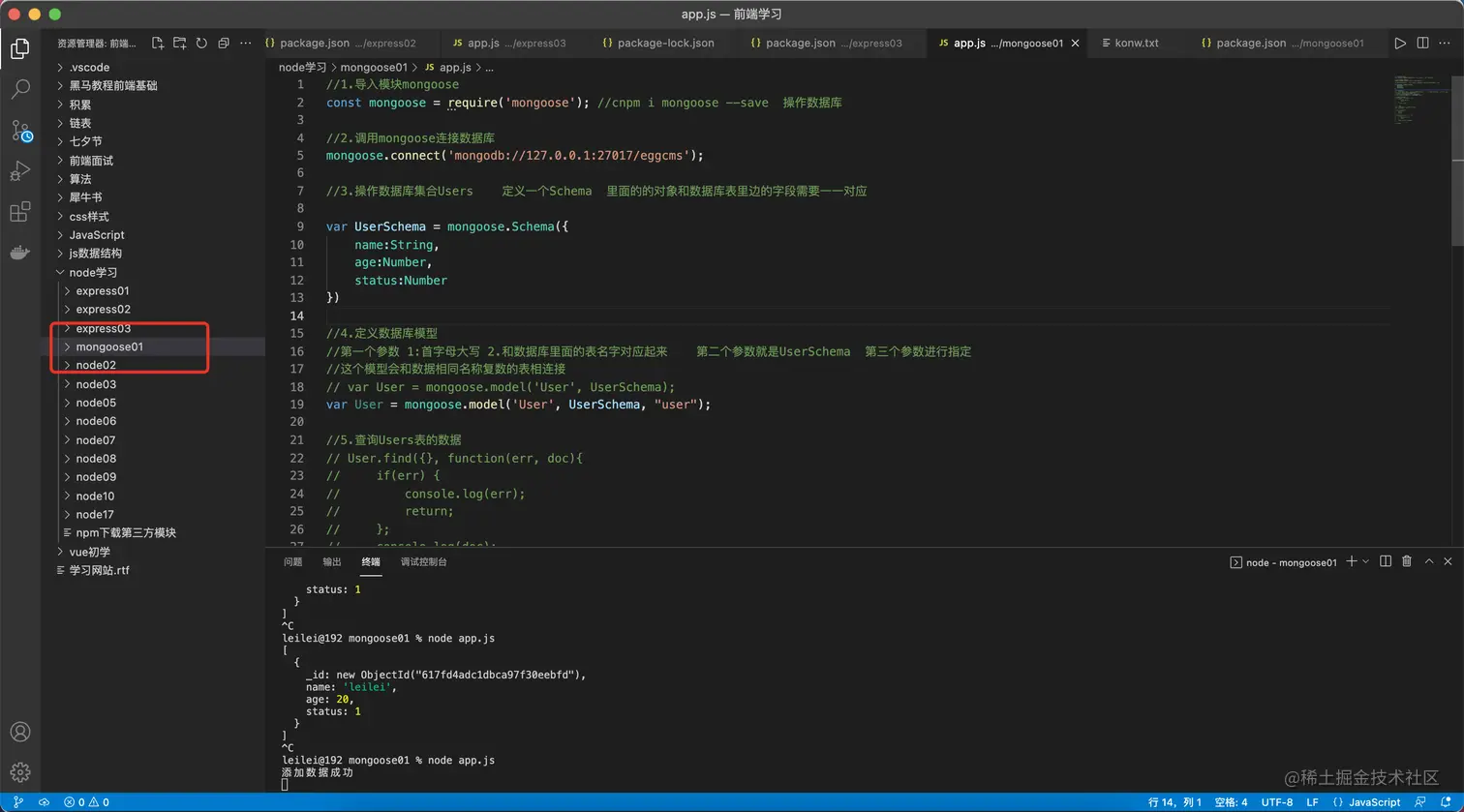Open problems from errors and warnings count

pos(86,802)
